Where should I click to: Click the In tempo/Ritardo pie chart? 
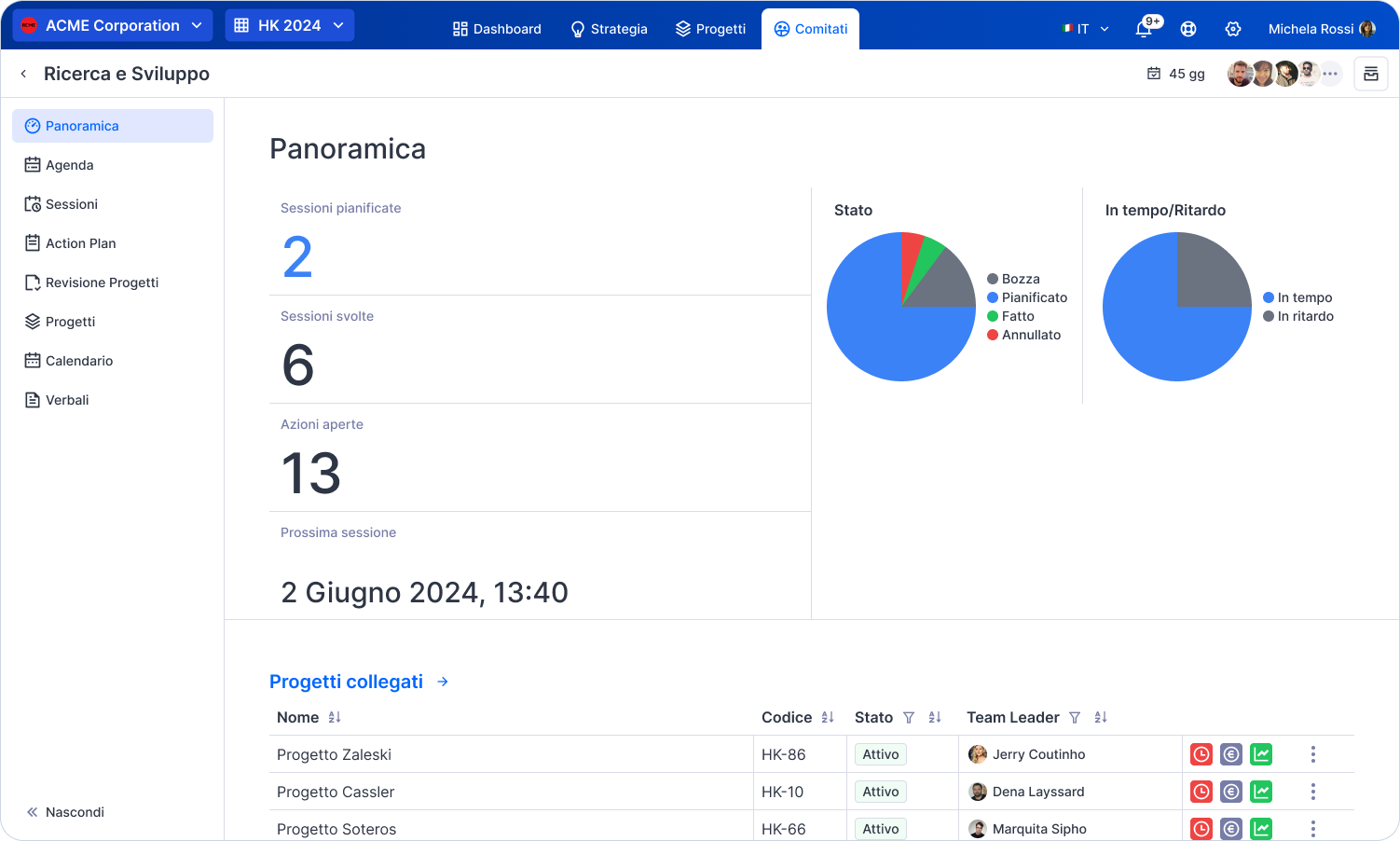1177,307
